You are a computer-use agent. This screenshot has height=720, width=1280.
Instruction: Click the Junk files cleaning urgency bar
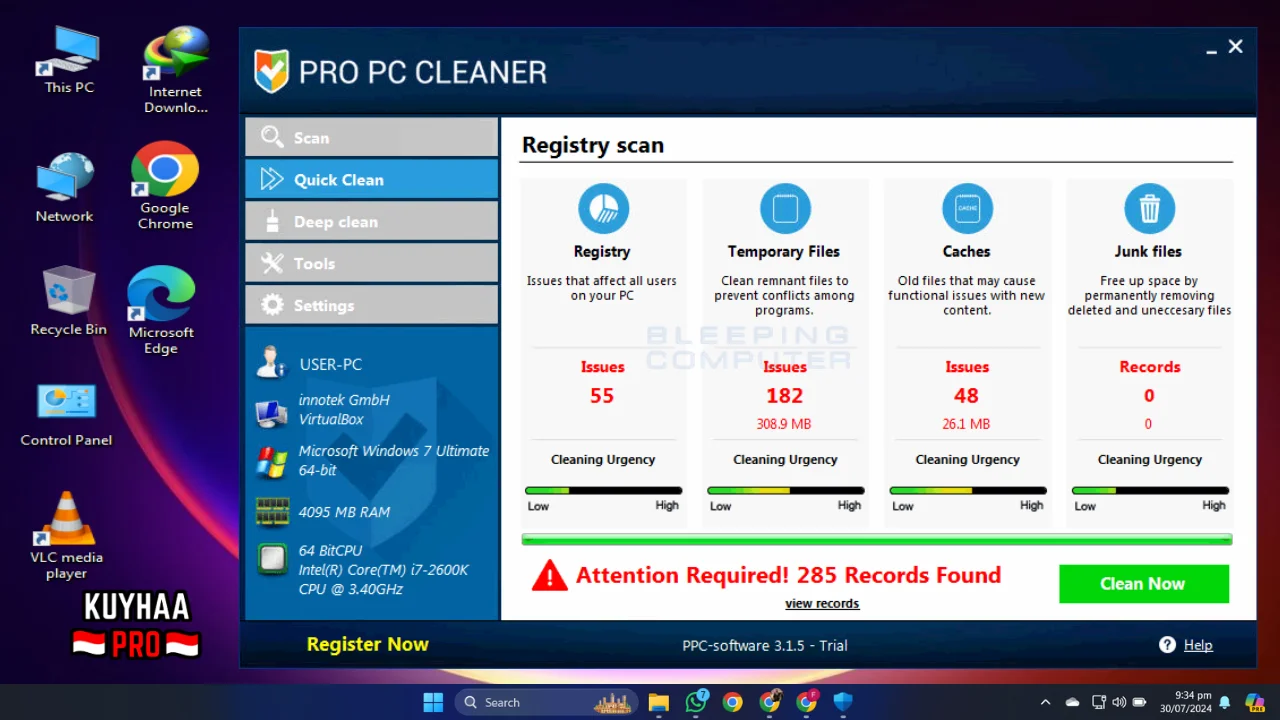(x=1150, y=491)
